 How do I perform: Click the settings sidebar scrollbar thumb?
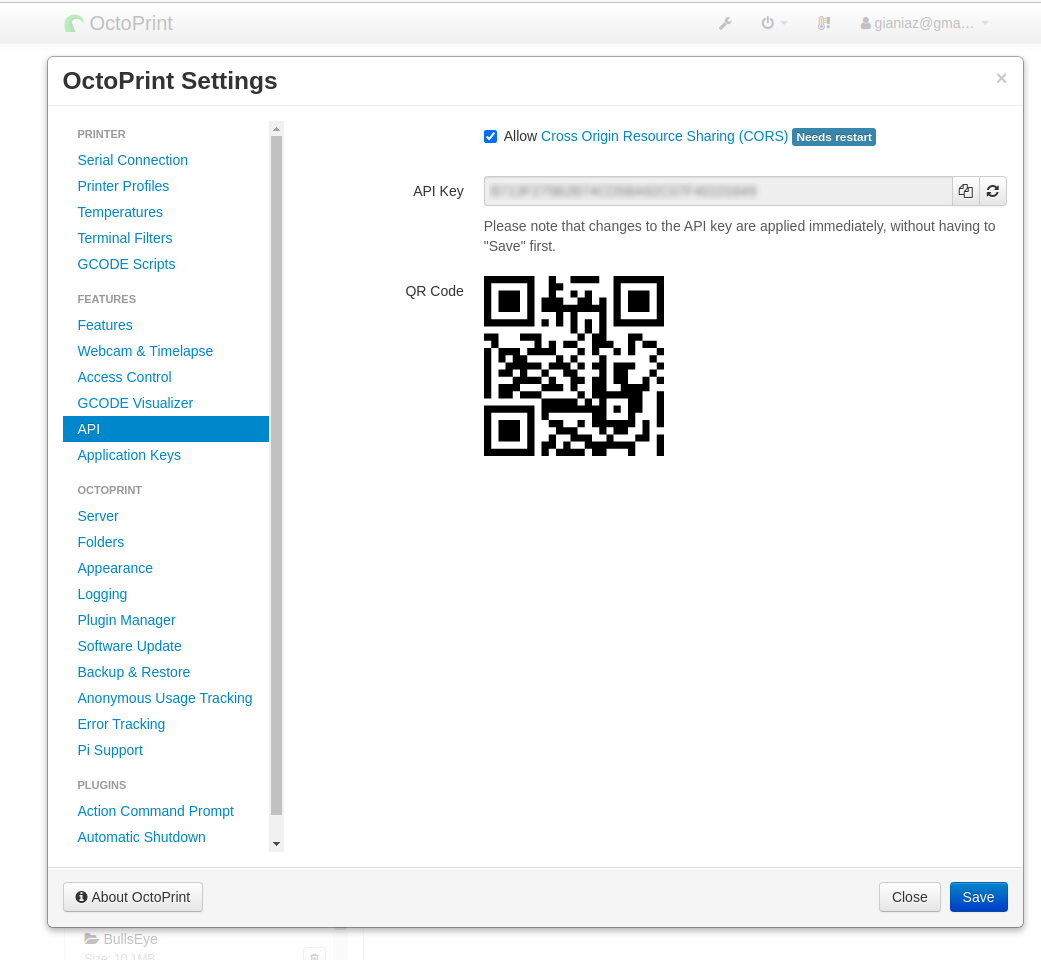(277, 475)
